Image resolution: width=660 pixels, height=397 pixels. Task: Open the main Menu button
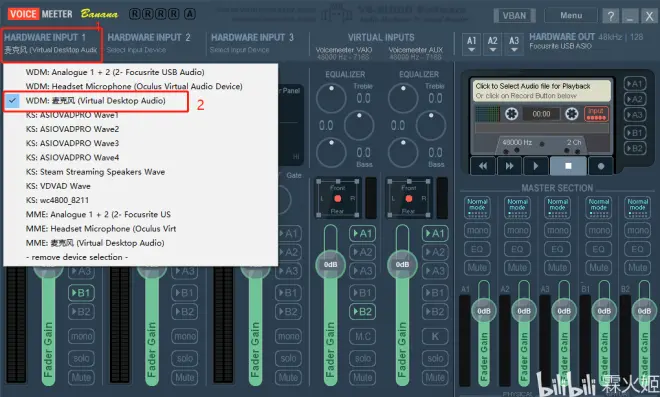[571, 16]
